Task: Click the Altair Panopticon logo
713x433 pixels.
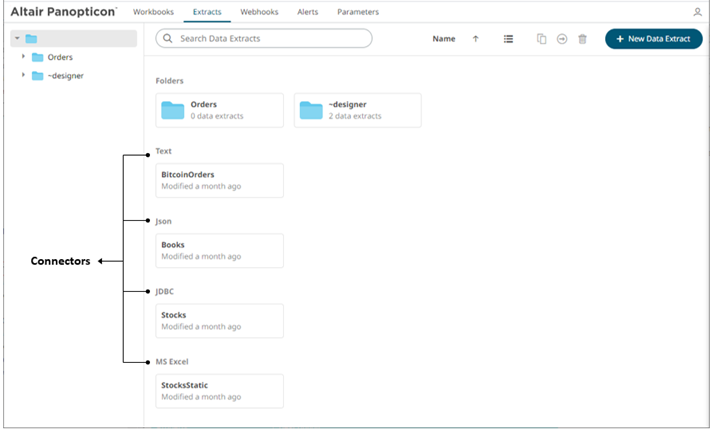Action: 64,12
